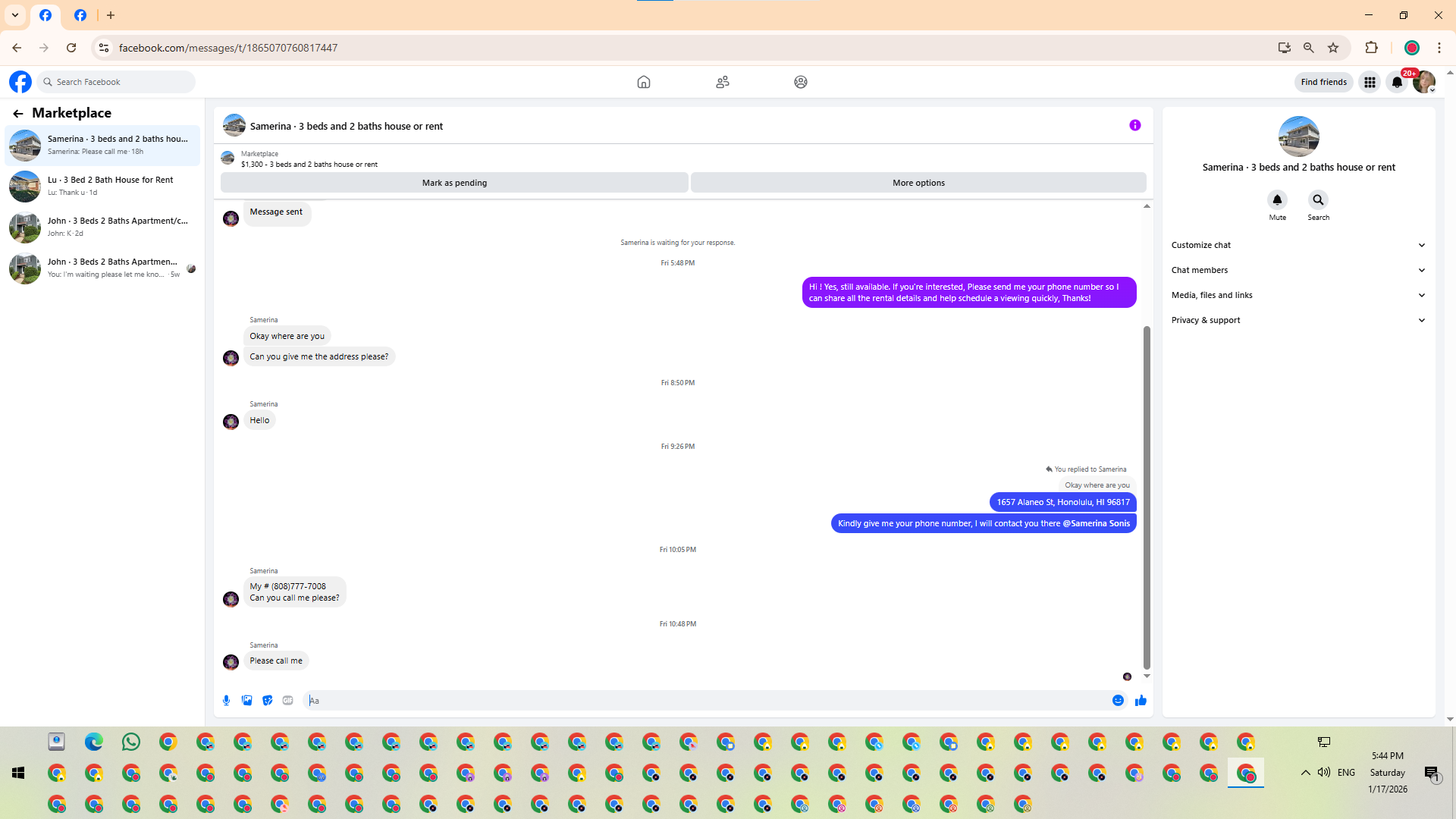Expand the Customize chat section
This screenshot has width=1456, height=819.
pos(1298,245)
